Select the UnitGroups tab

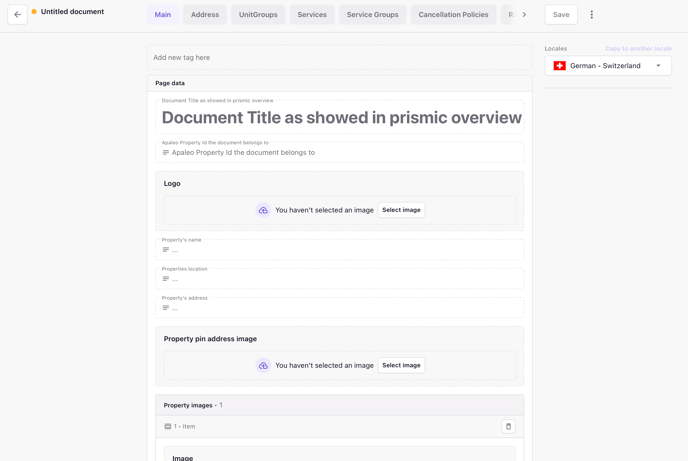(258, 14)
